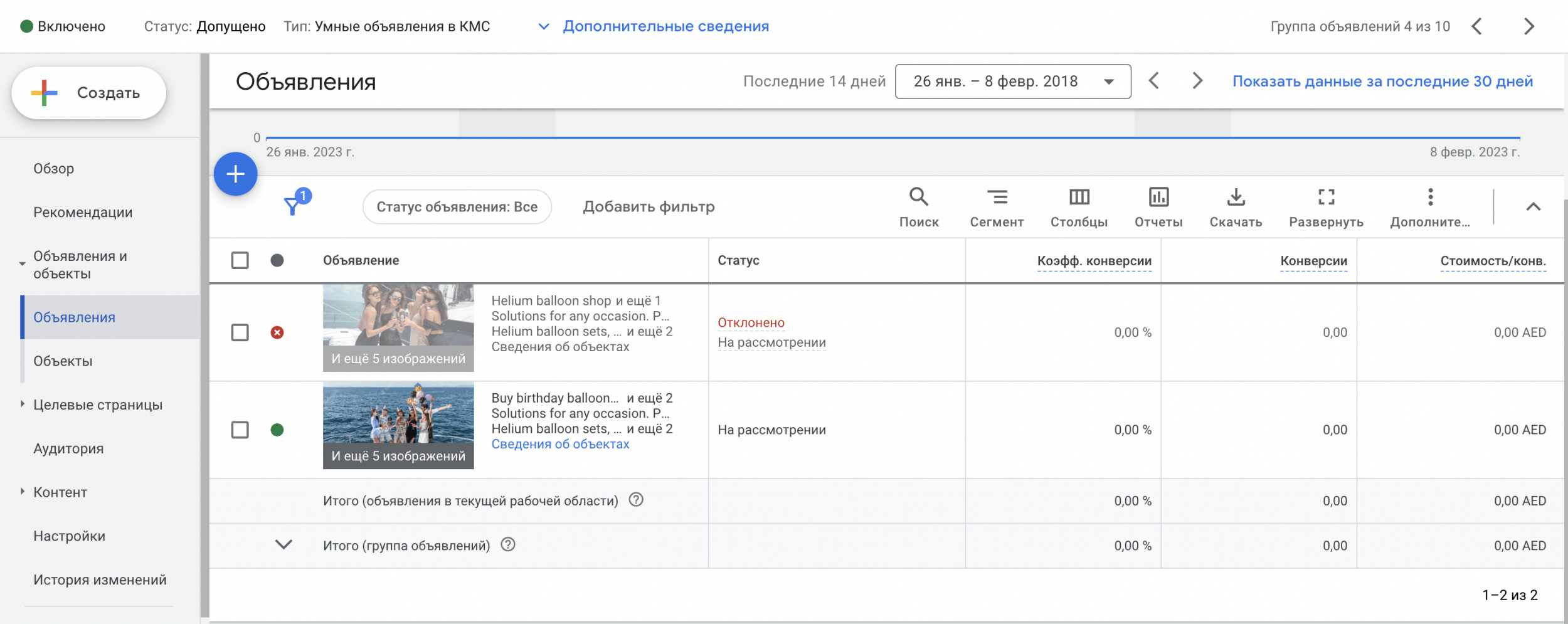Collapse the toolbar with the up chevron
Screen dimensions: 1568x624
pyautogui.click(x=1533, y=207)
